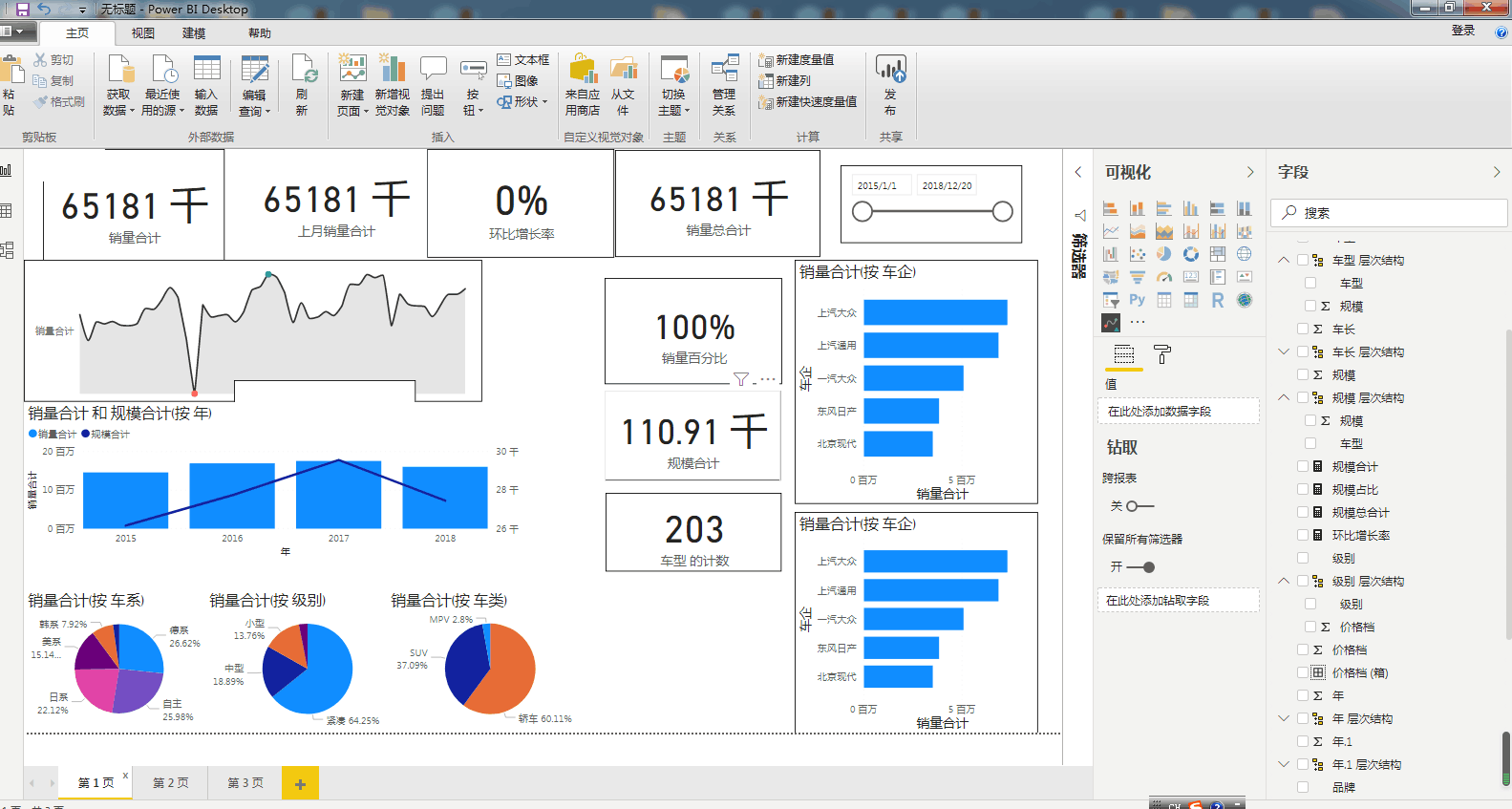Collapse the 级别 层次结构 hierarchy

point(1284,581)
